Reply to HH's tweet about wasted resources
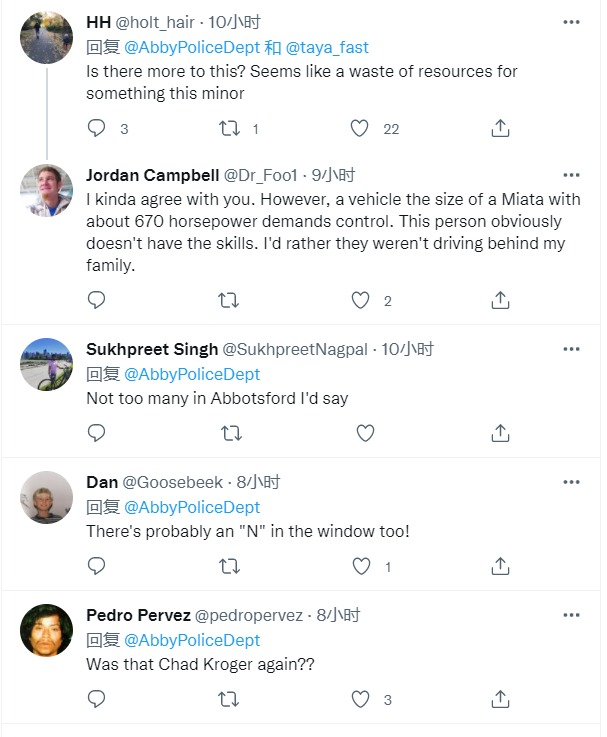607x737 pixels. [97, 128]
